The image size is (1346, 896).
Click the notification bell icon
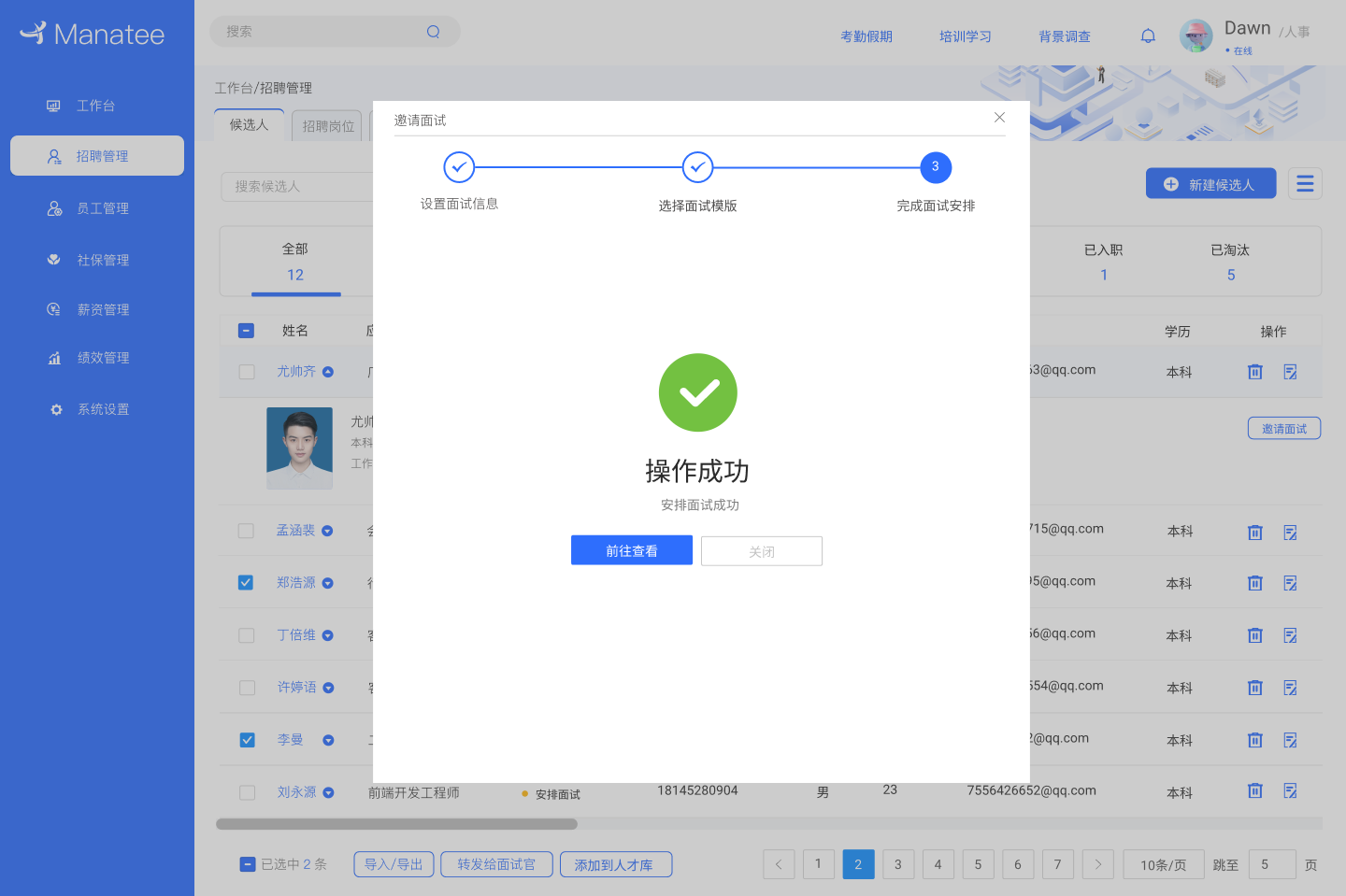point(1148,36)
